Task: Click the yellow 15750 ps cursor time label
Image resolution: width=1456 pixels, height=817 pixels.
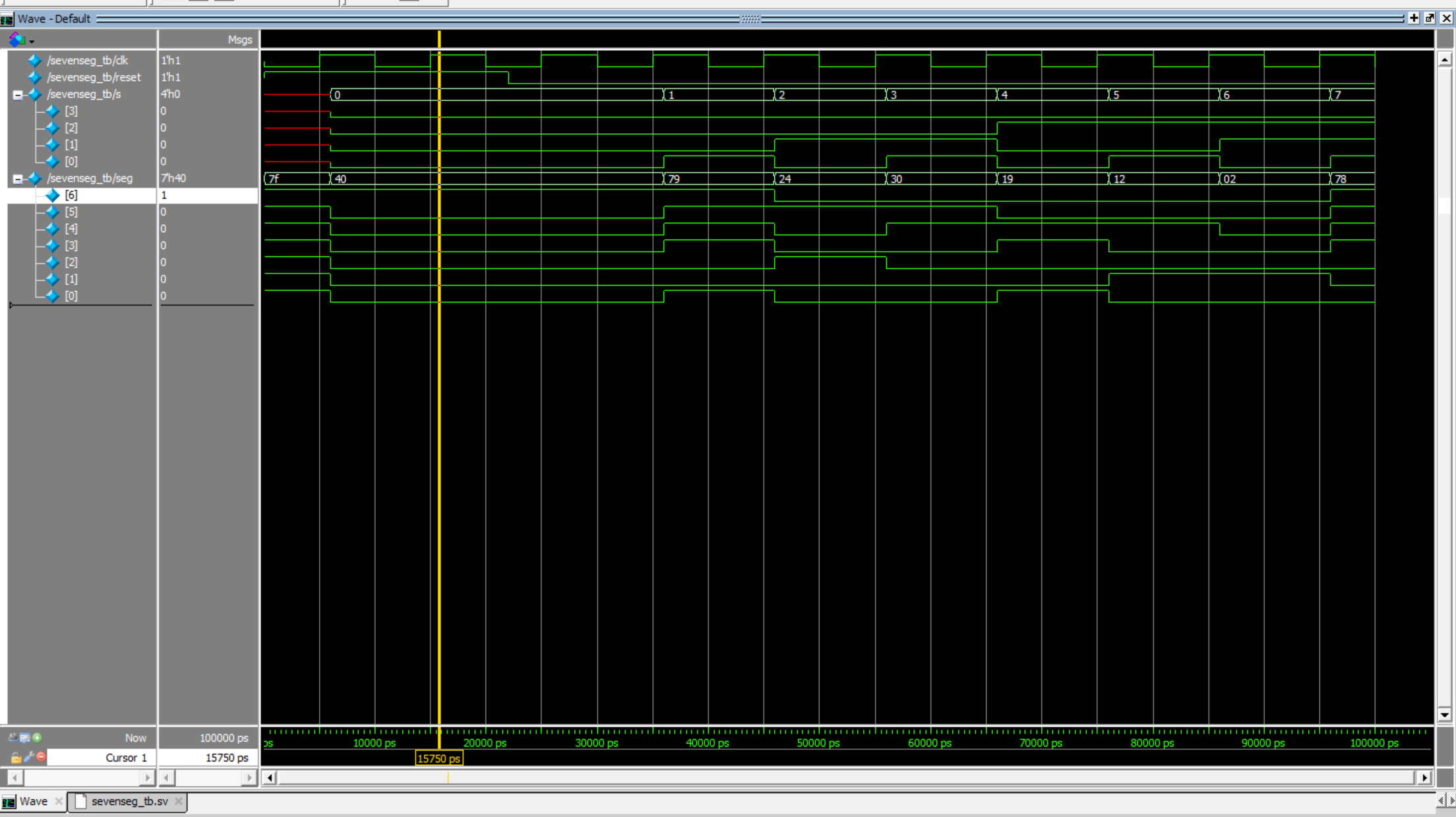Action: click(439, 758)
